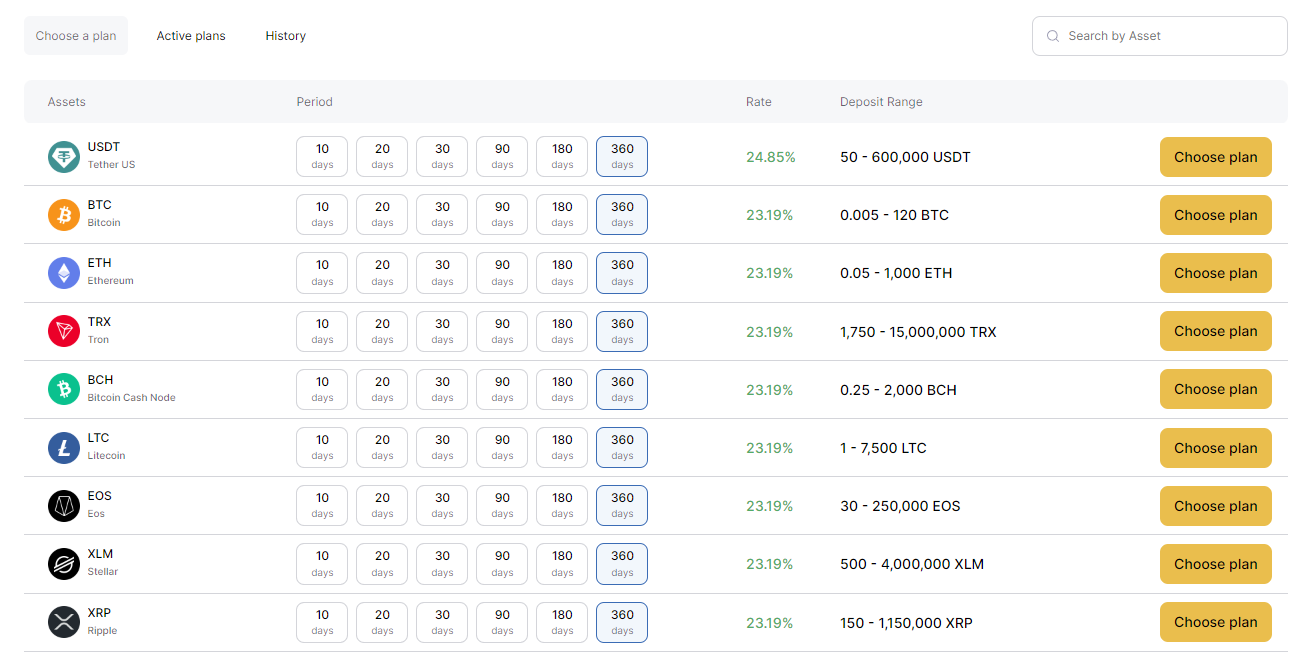Click the Ethereum asset label
The height and width of the screenshot is (653, 1290).
click(x=110, y=281)
